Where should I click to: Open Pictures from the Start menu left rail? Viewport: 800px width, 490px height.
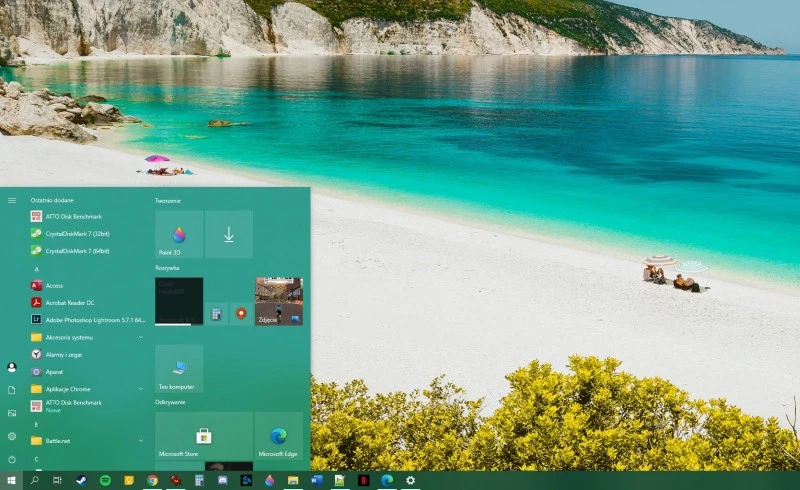(x=12, y=413)
